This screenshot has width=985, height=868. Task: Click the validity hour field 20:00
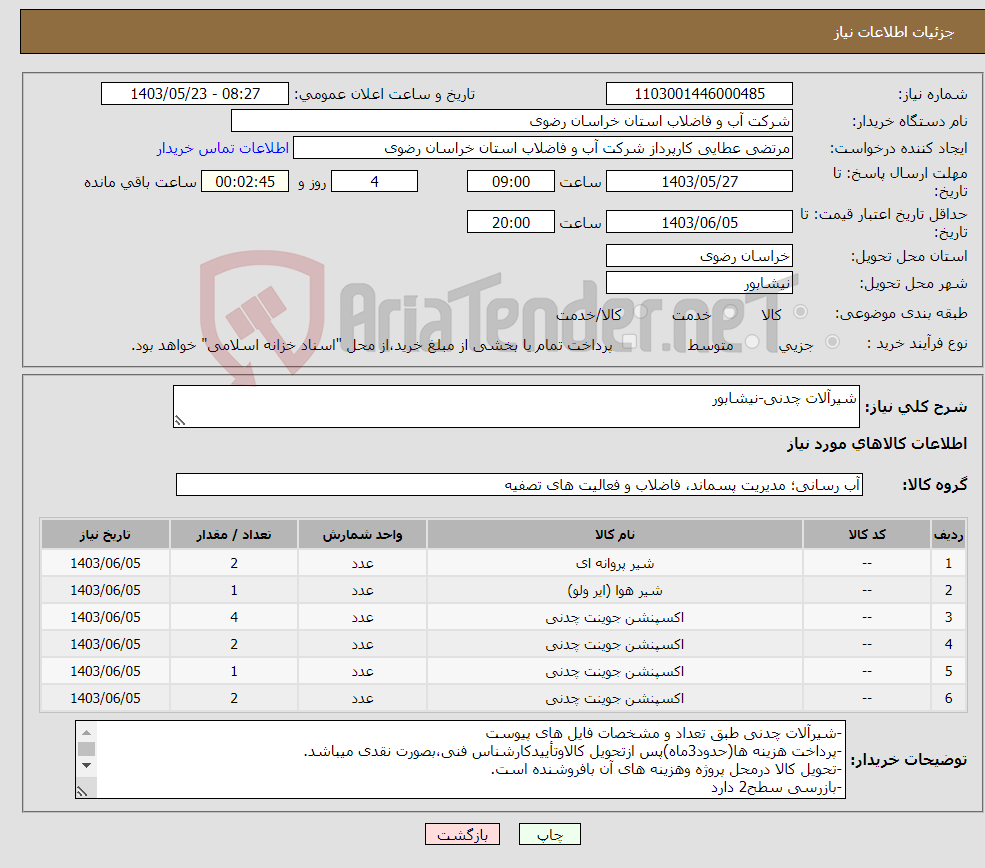coord(511,222)
